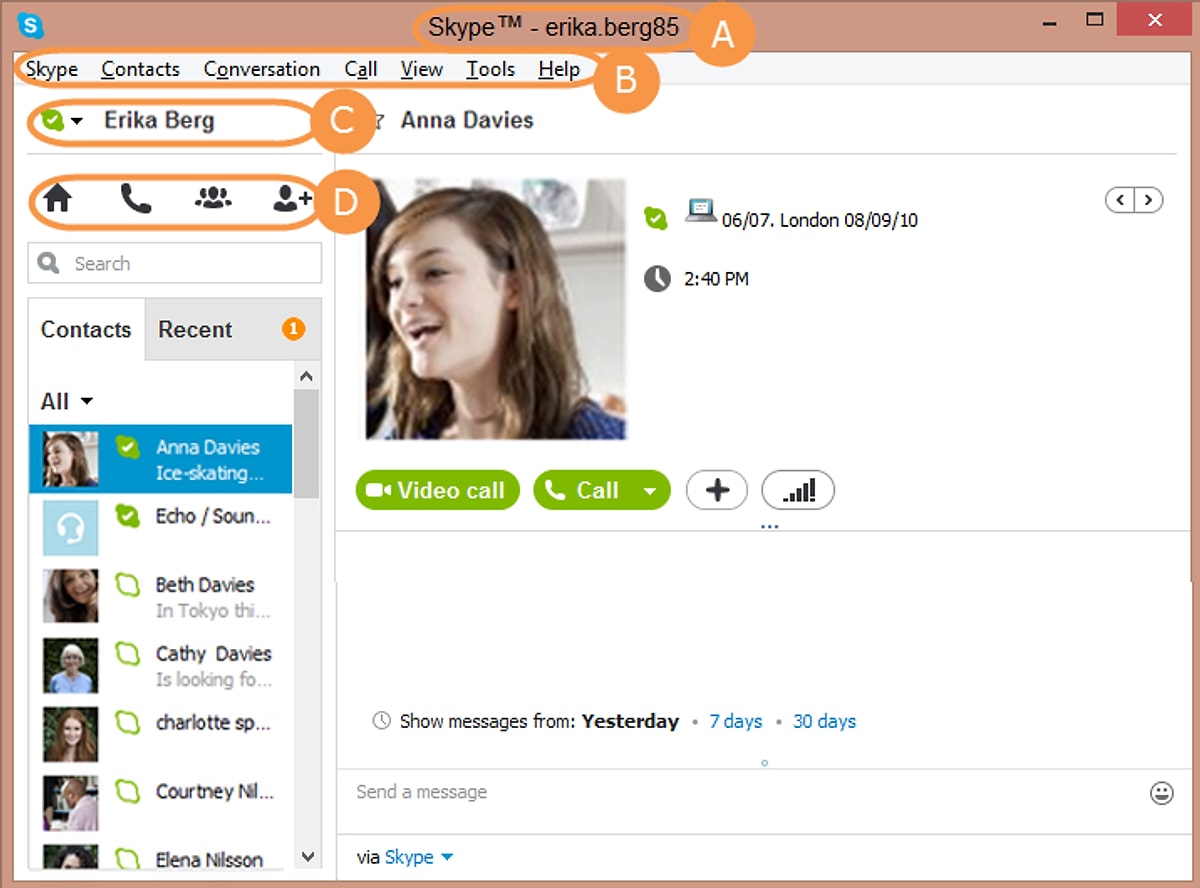Open the dial pad phone icon

pyautogui.click(x=135, y=199)
